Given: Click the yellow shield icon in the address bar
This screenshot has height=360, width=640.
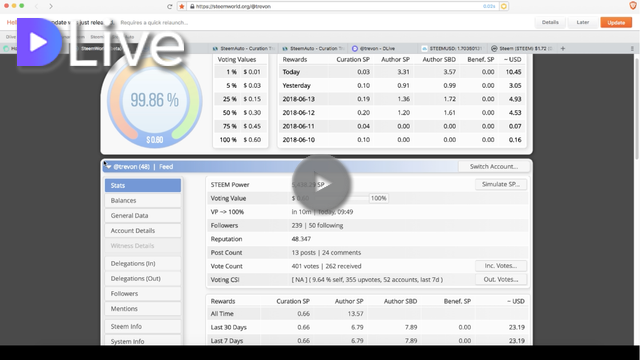Looking at the screenshot, I should (504, 6).
